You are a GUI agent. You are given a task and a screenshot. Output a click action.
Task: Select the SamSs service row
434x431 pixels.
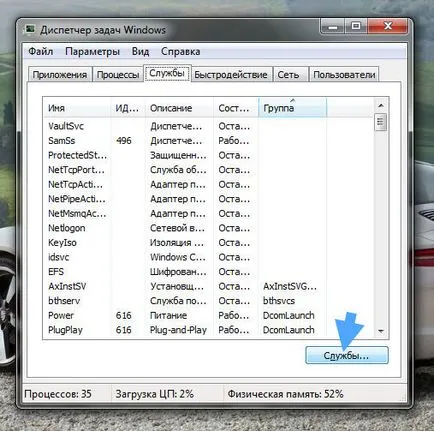point(208,141)
